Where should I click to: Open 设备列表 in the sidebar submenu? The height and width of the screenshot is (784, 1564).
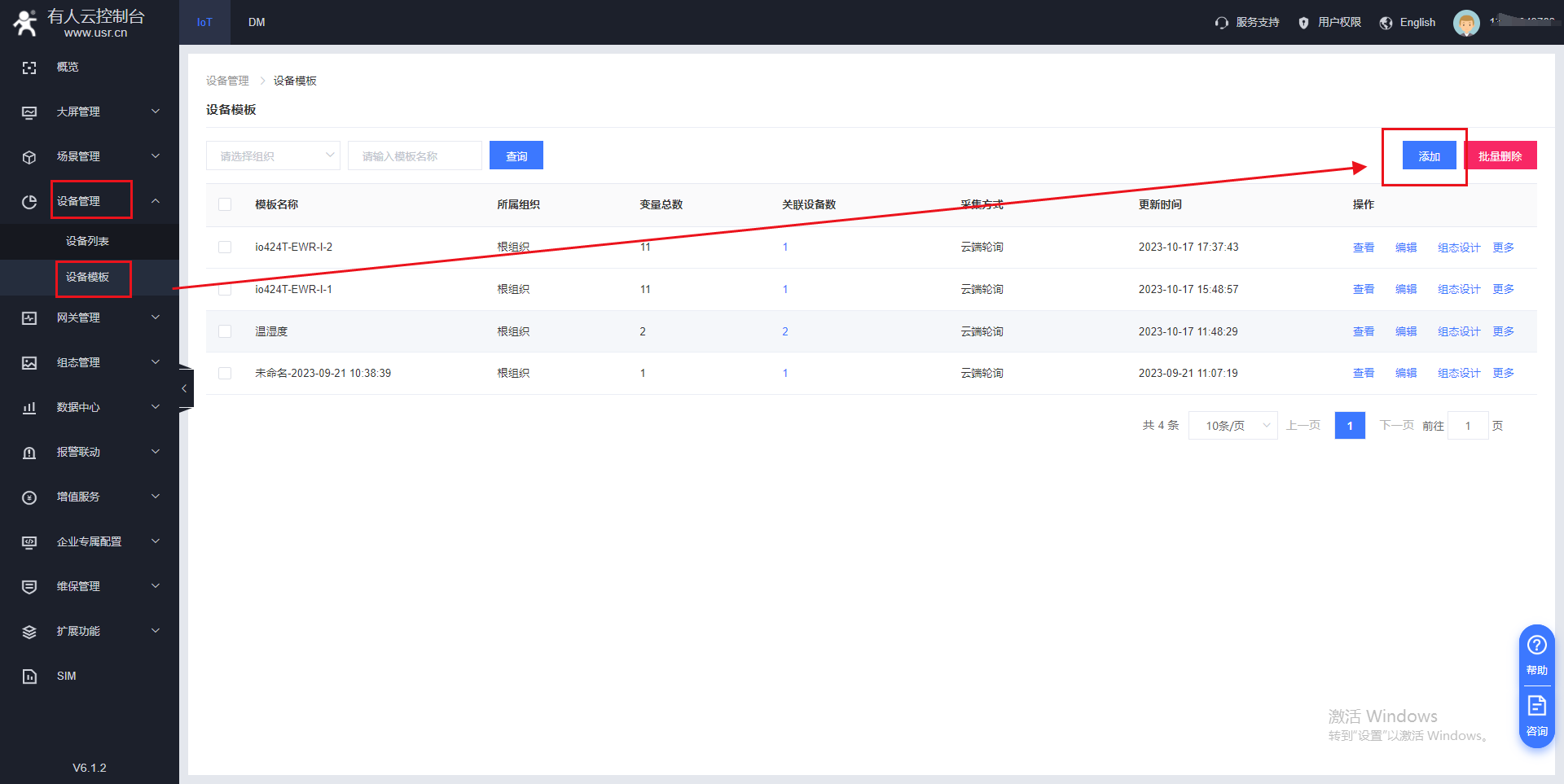87,241
